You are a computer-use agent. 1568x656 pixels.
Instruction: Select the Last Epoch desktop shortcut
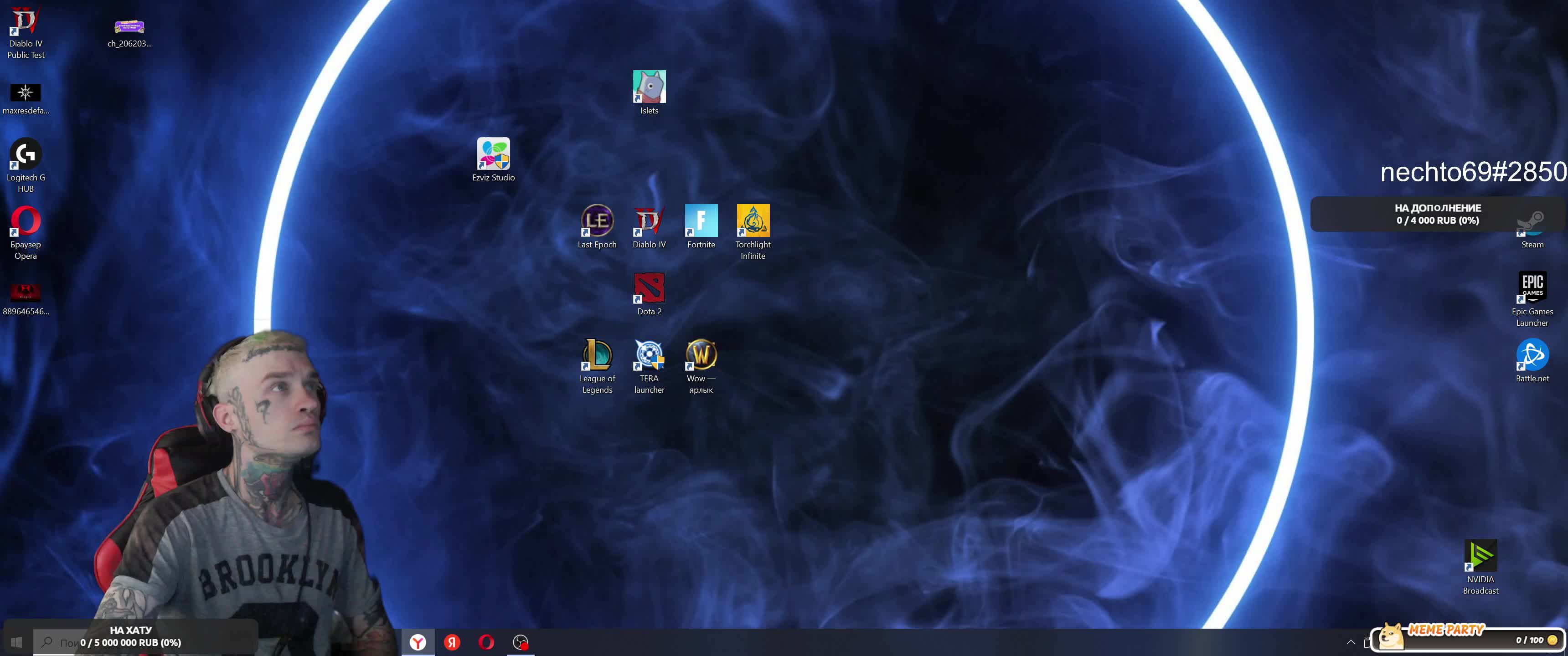pyautogui.click(x=597, y=221)
